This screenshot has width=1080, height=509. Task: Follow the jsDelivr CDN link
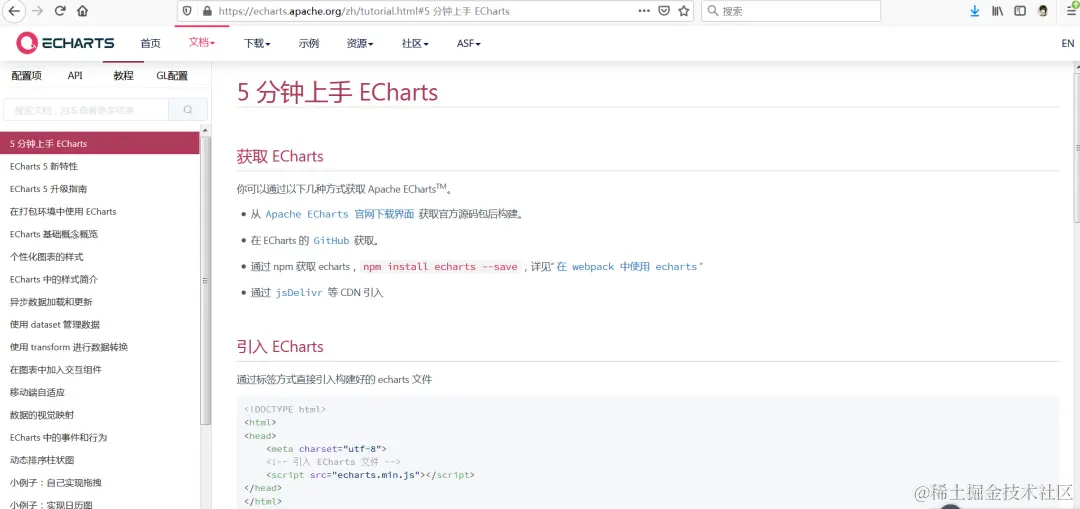(300, 293)
